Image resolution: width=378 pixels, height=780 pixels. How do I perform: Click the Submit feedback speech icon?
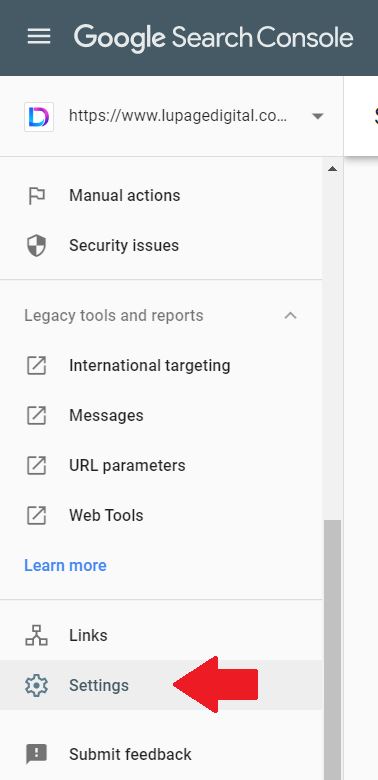pos(36,755)
